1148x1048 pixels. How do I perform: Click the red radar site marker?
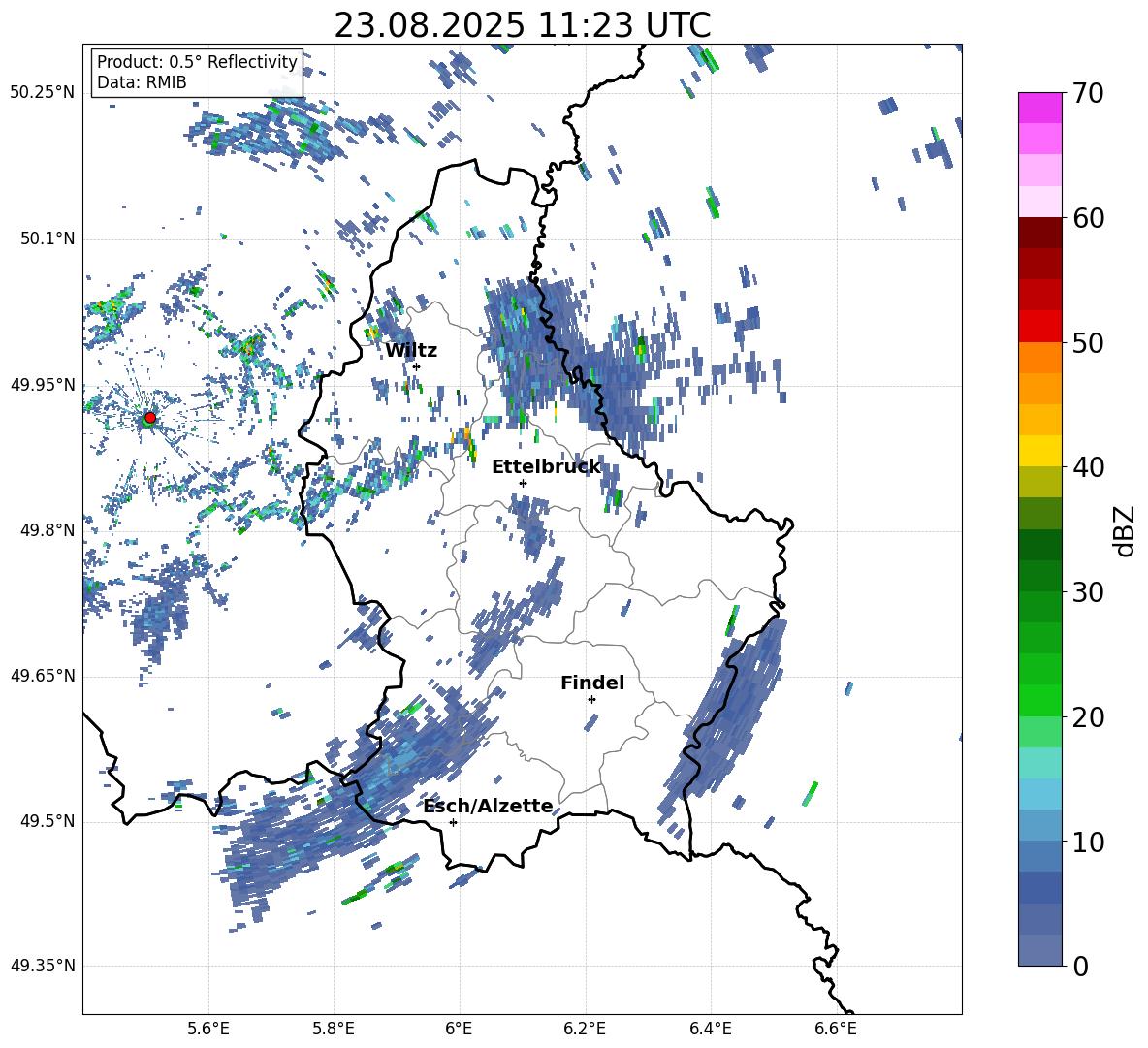click(150, 418)
